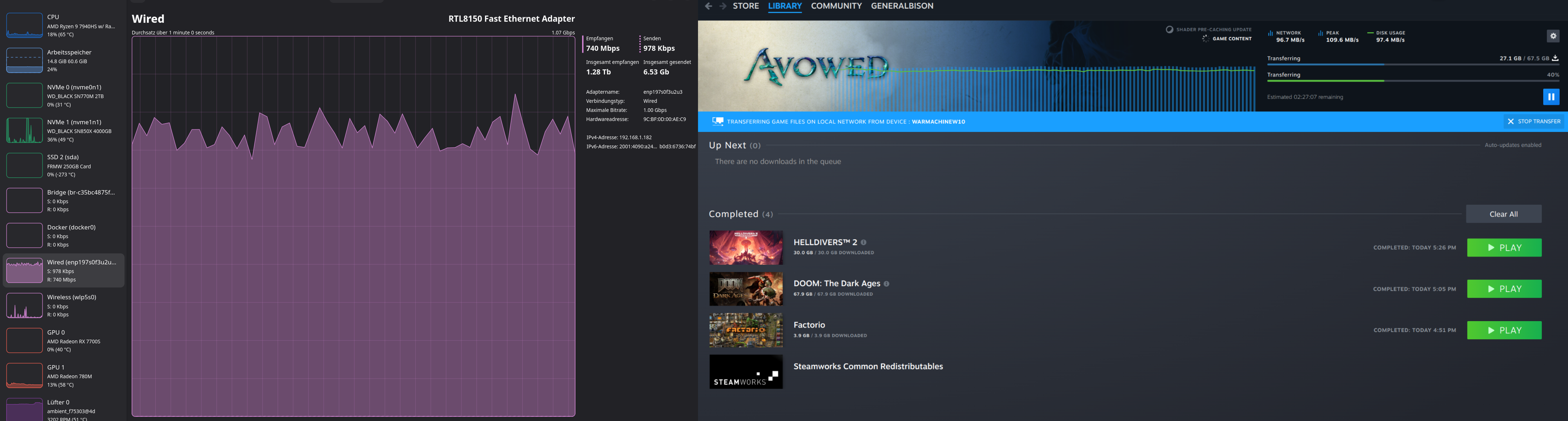Click the DISK USAGE green line legend
The width and height of the screenshot is (1568, 421).
click(x=1370, y=33)
